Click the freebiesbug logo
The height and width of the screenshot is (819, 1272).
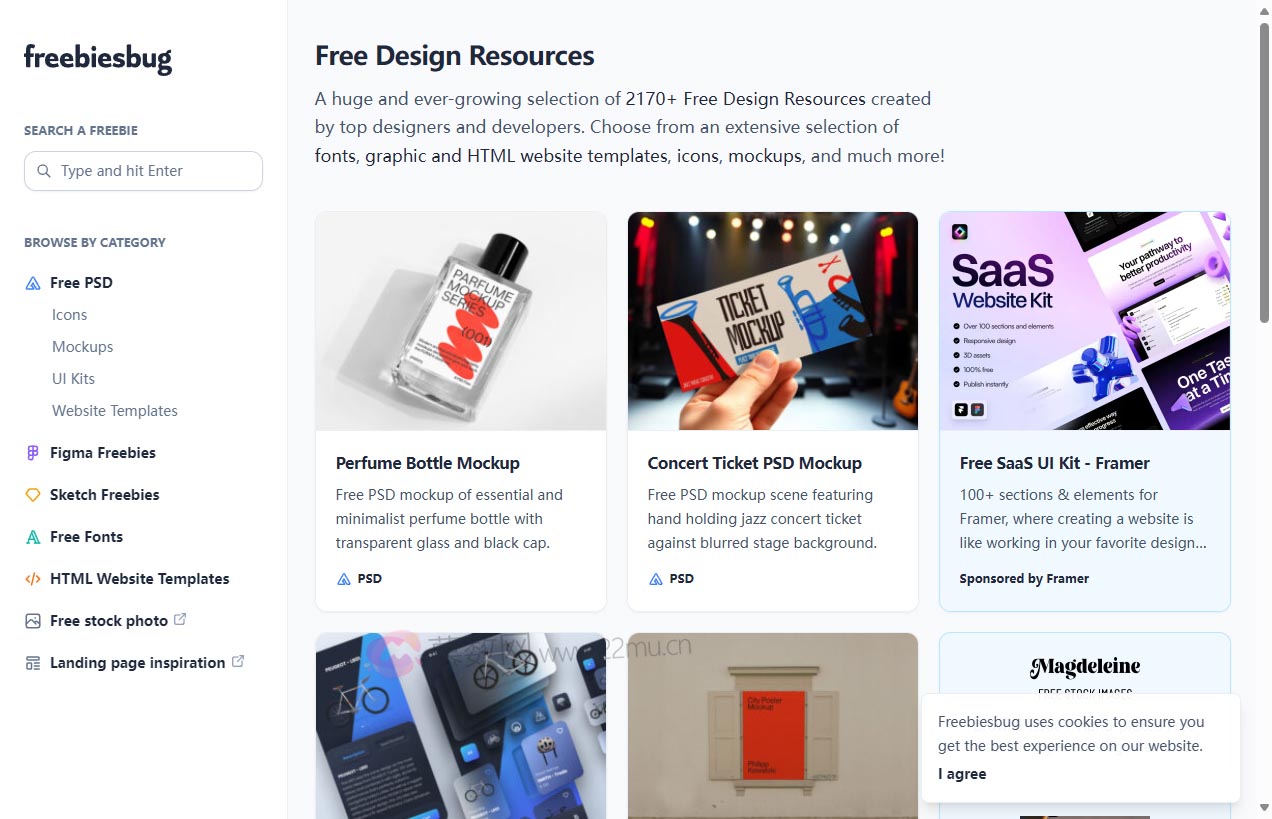tap(98, 58)
